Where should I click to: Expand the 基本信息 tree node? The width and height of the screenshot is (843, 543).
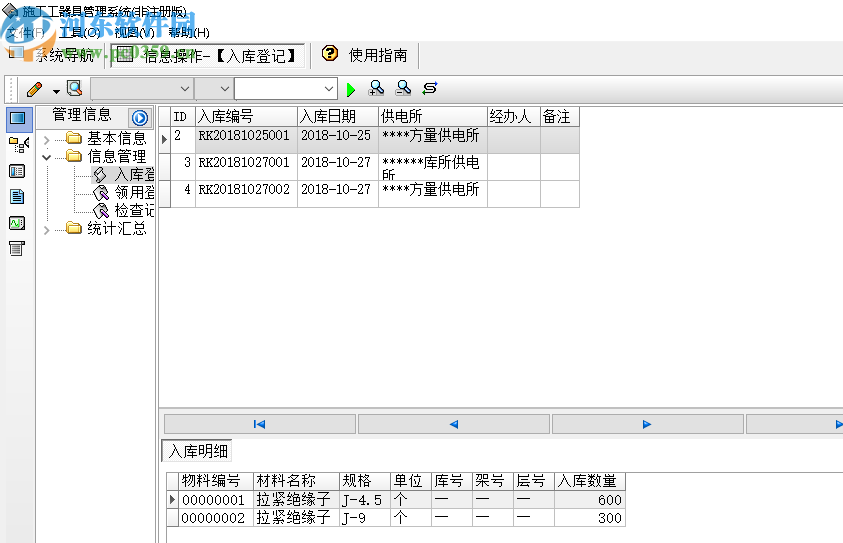[x=47, y=140]
